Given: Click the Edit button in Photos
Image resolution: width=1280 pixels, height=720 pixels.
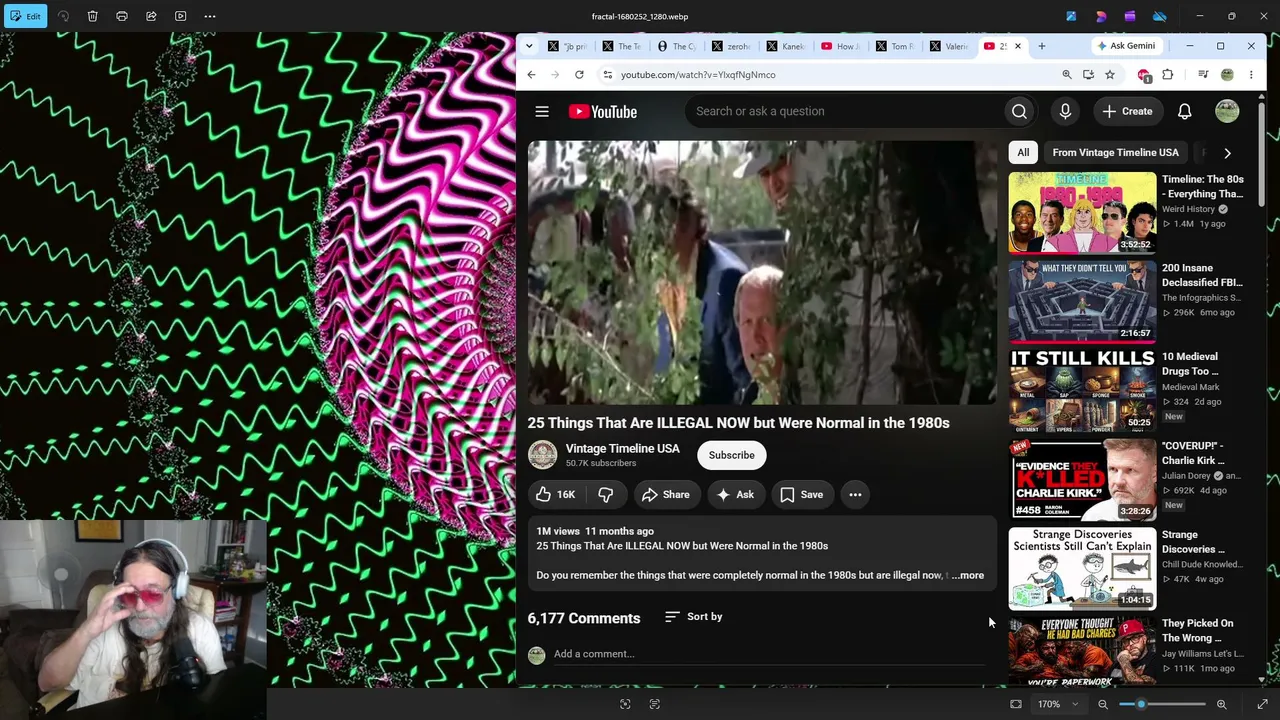Looking at the screenshot, I should point(24,16).
